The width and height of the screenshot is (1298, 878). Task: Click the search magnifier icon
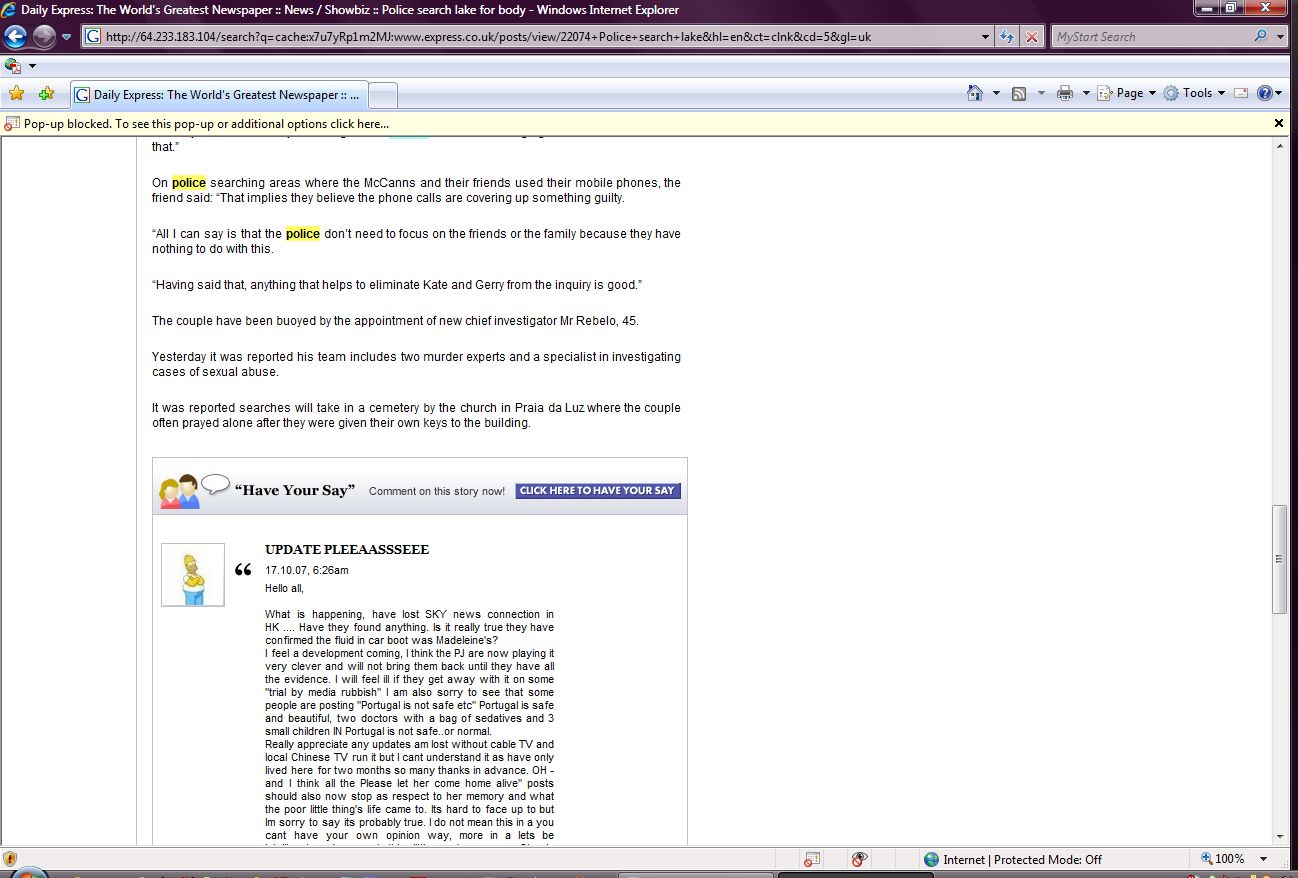click(1260, 37)
